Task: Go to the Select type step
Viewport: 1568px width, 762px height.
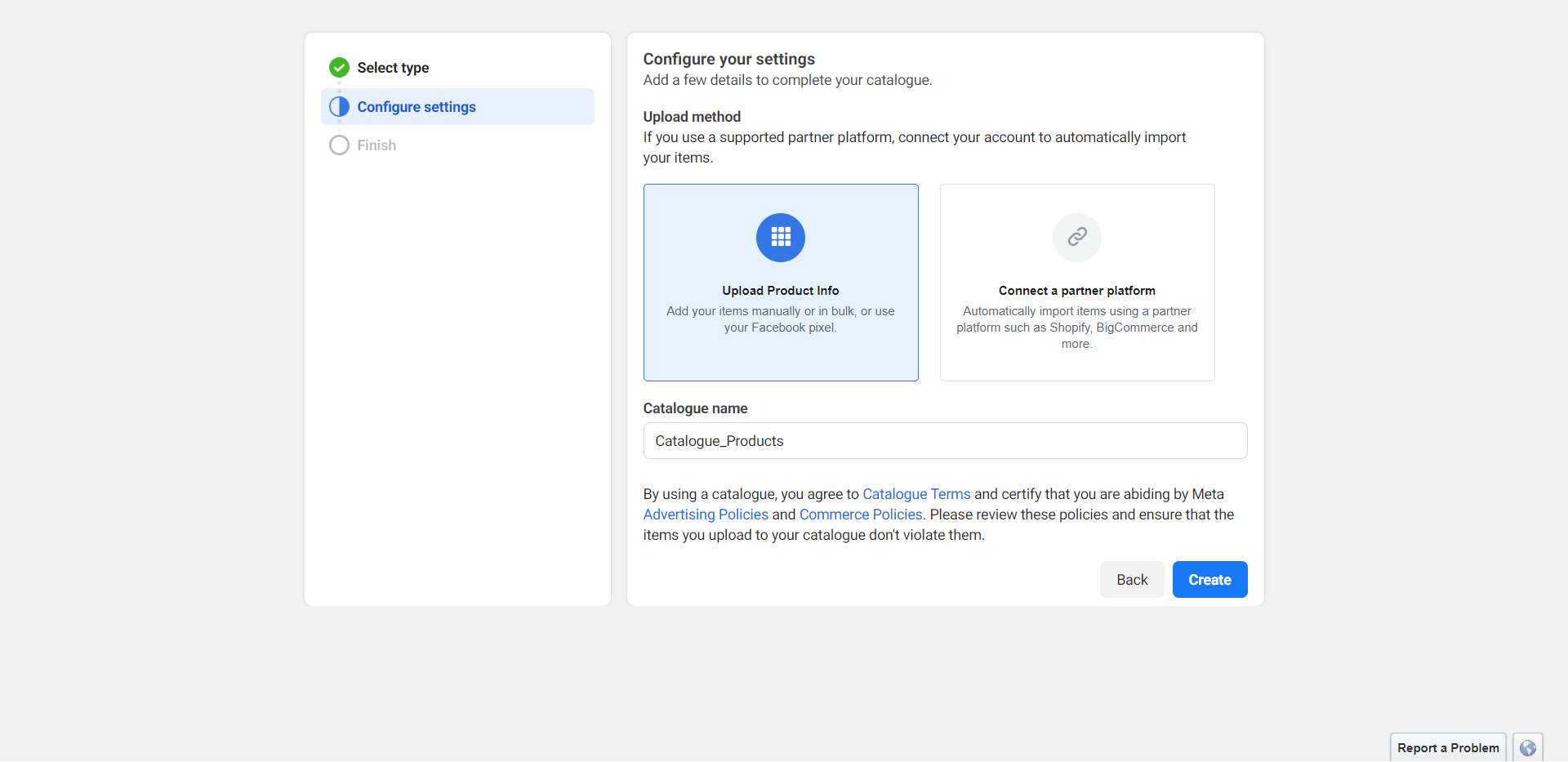Action: (x=393, y=68)
